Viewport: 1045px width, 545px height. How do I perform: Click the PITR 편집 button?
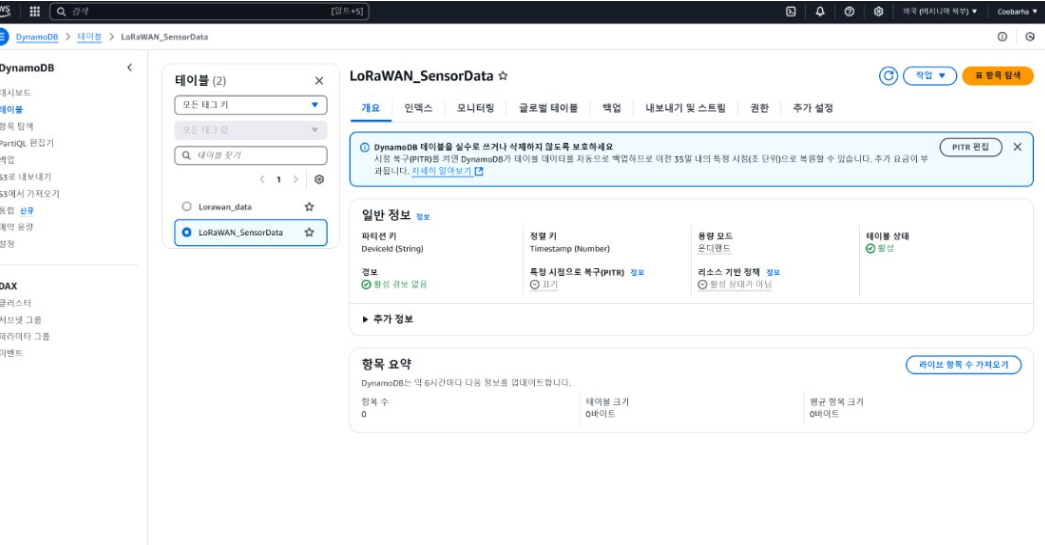(970, 147)
